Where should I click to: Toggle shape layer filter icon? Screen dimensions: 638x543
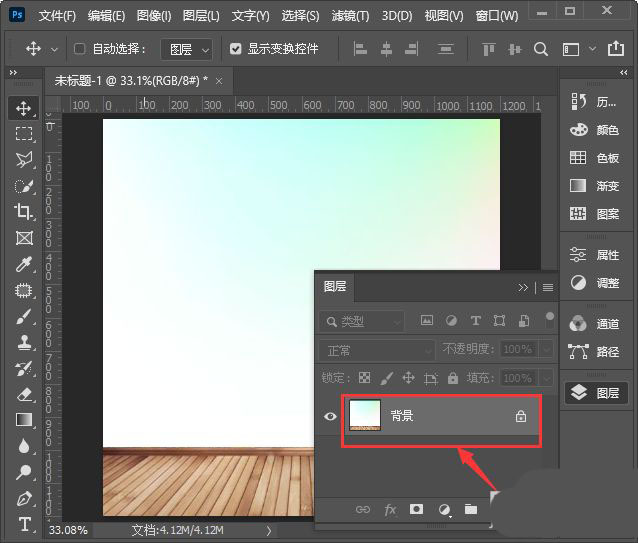(x=499, y=321)
